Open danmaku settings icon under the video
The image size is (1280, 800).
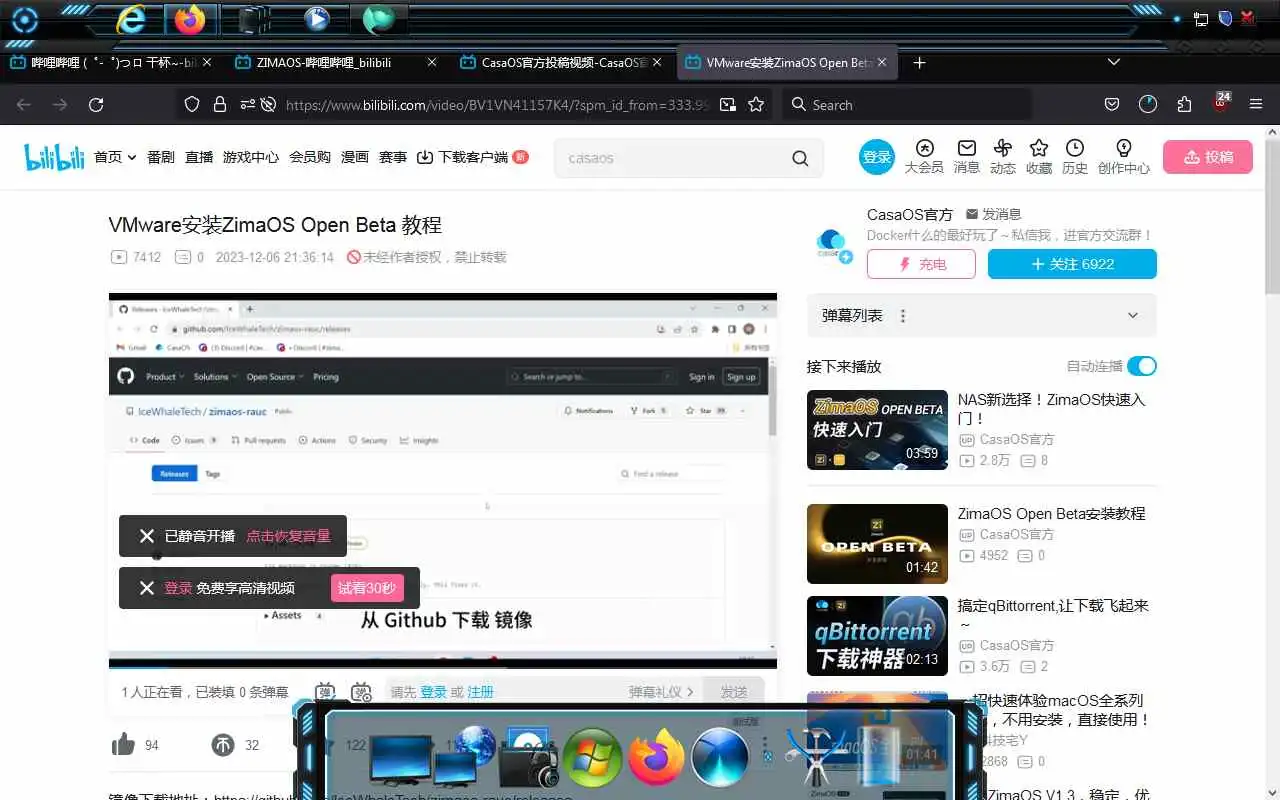361,692
